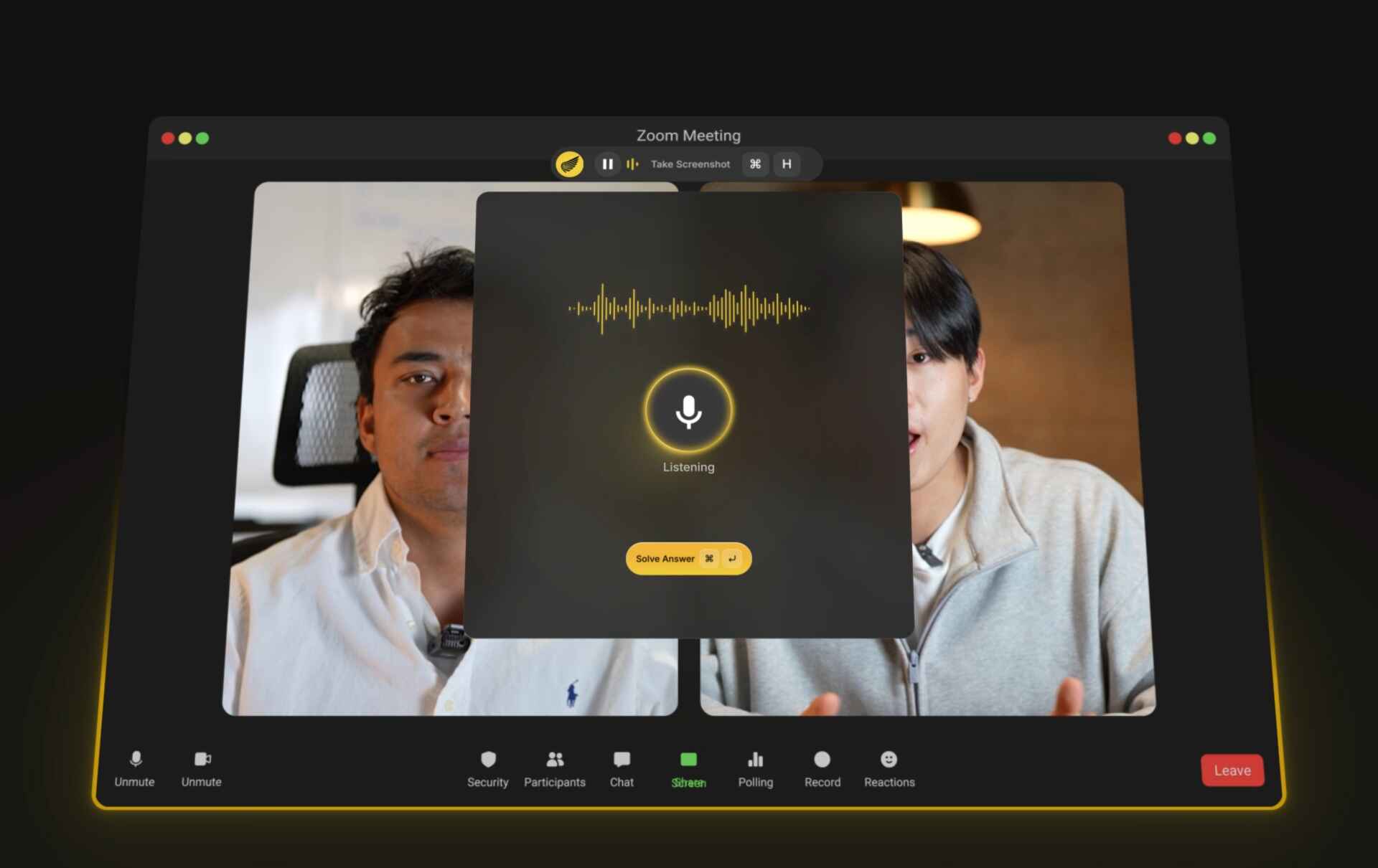This screenshot has width=1378, height=868.
Task: Click the glowing Listening microphone button
Action: point(688,410)
